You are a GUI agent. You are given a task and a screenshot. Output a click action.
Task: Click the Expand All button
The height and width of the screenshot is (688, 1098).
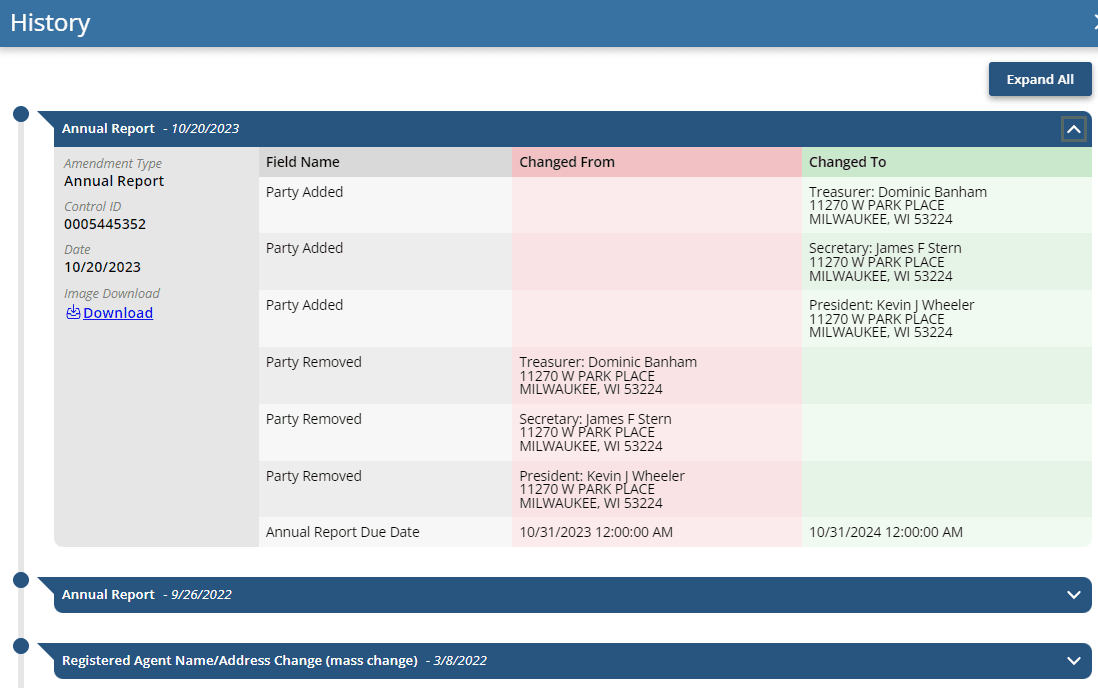[x=1040, y=80]
